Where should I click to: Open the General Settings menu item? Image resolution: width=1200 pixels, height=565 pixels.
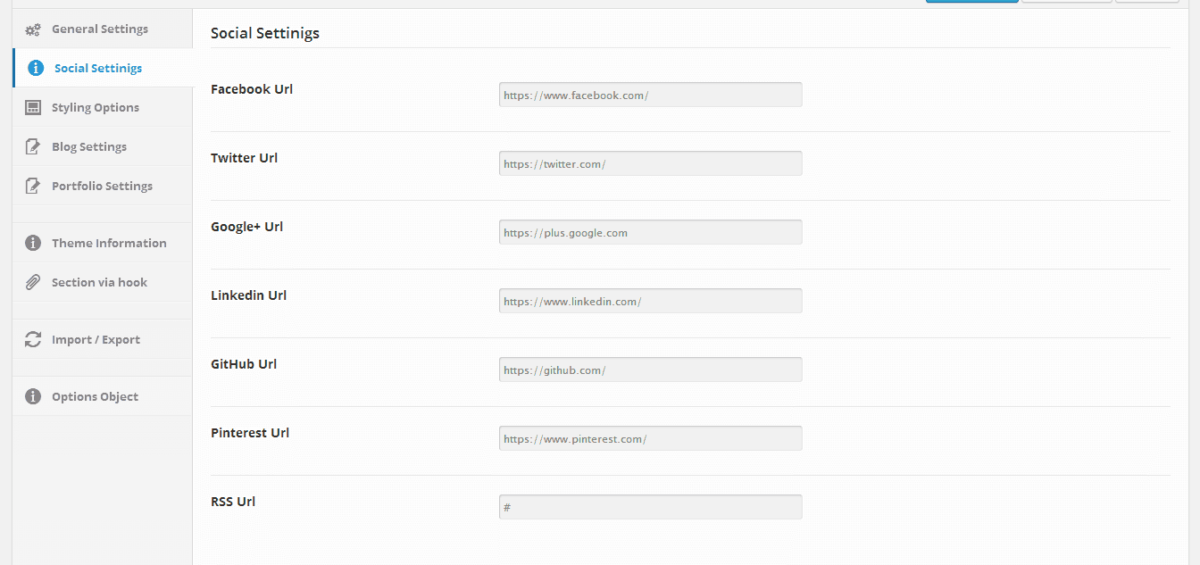[102, 29]
